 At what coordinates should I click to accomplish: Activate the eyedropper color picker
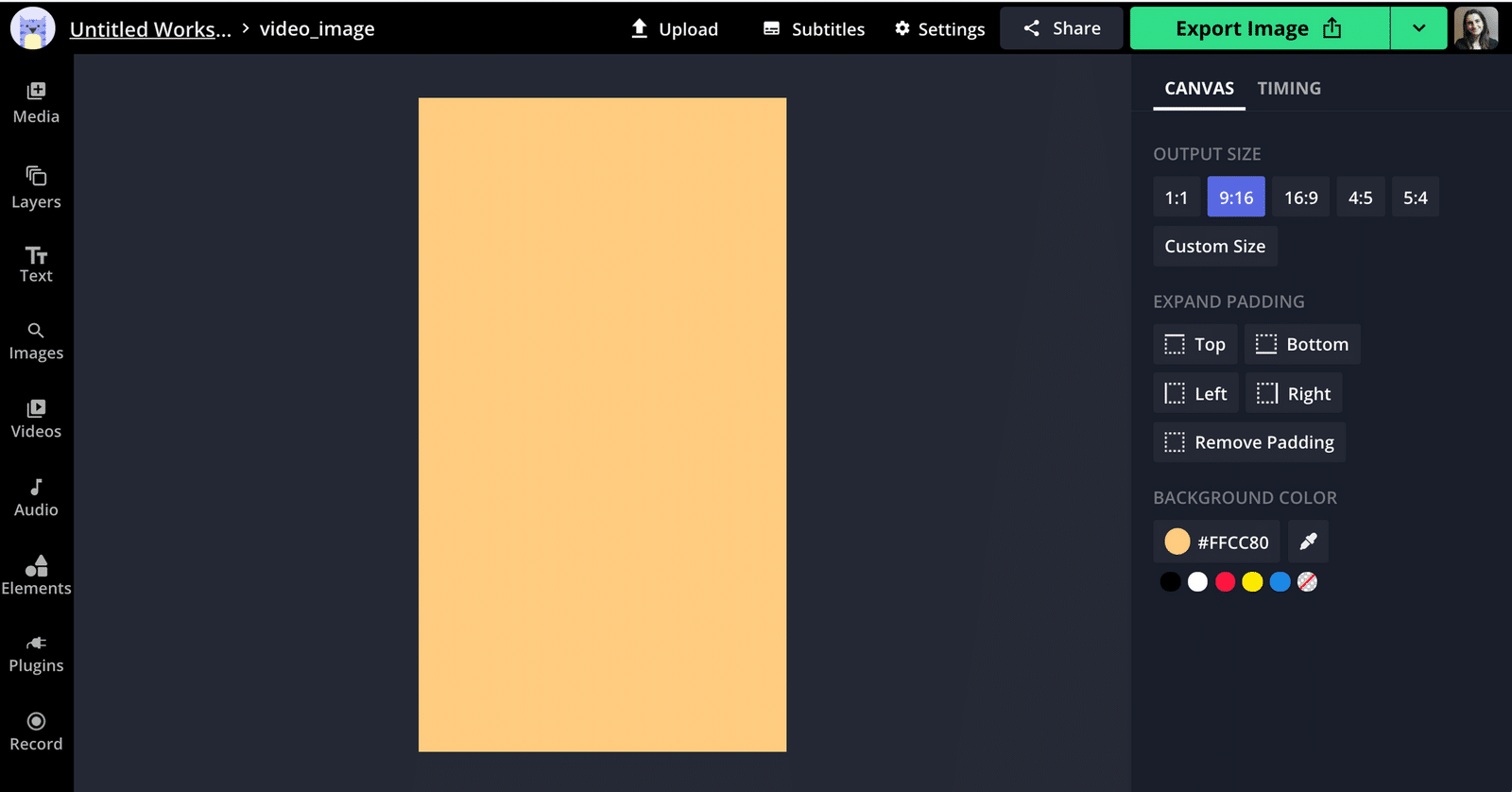(1308, 542)
